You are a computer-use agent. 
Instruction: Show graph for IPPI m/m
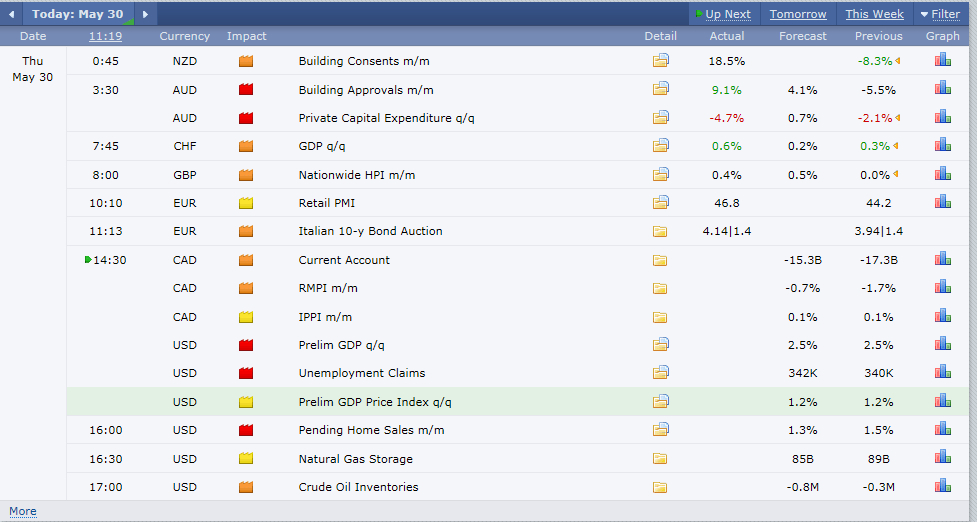tap(943, 315)
